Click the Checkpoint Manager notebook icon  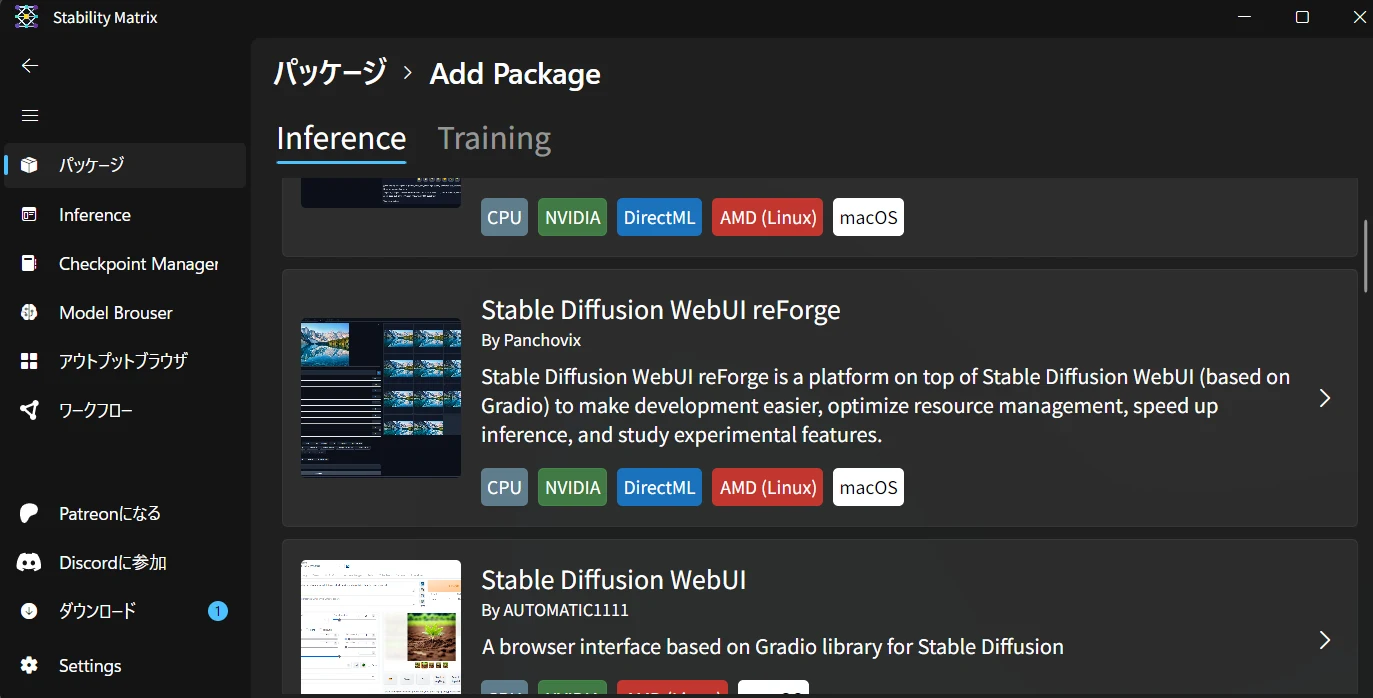(29, 264)
